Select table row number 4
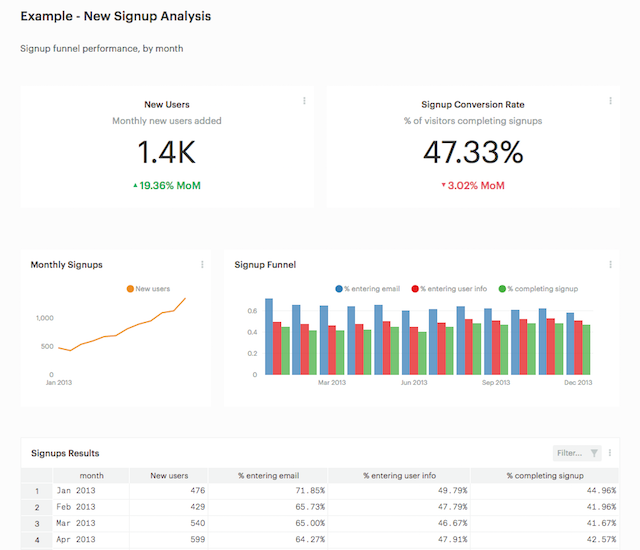Screen dimensions: 640x550 point(37,540)
